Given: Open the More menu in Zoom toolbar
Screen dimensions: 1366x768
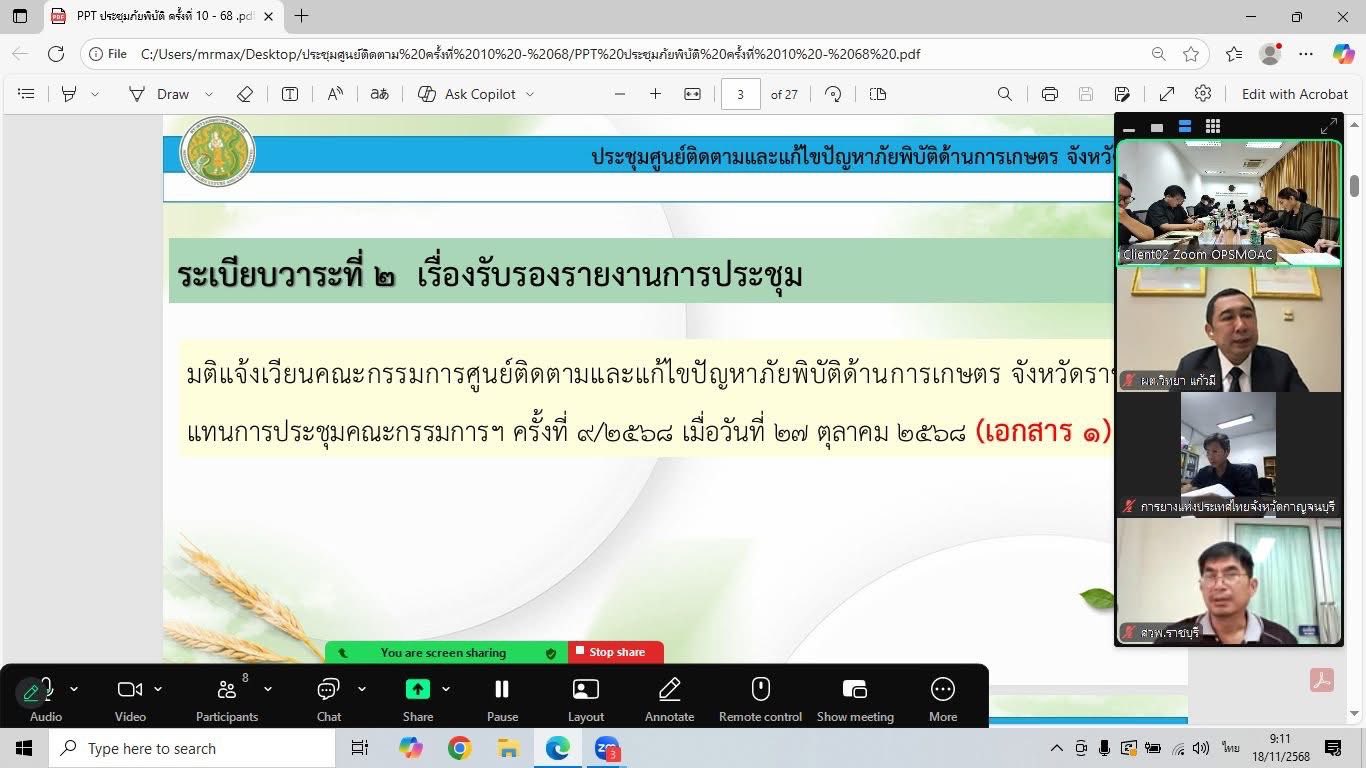Looking at the screenshot, I should tap(942, 699).
